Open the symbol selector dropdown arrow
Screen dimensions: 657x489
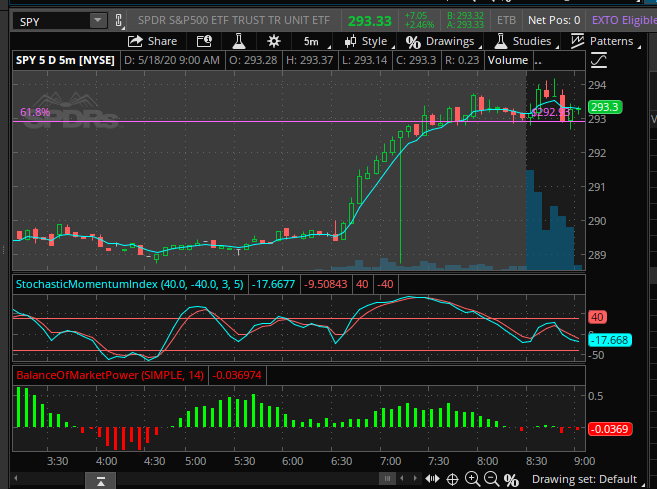click(x=98, y=21)
